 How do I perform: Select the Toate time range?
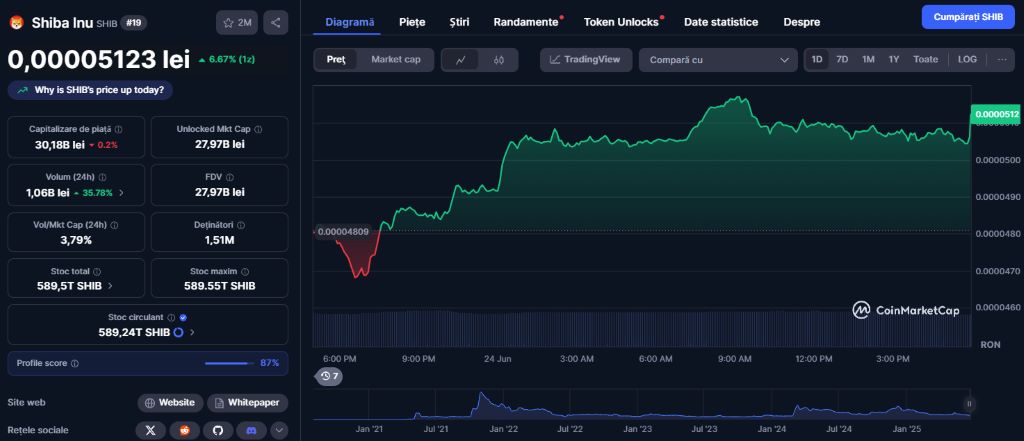click(x=925, y=59)
